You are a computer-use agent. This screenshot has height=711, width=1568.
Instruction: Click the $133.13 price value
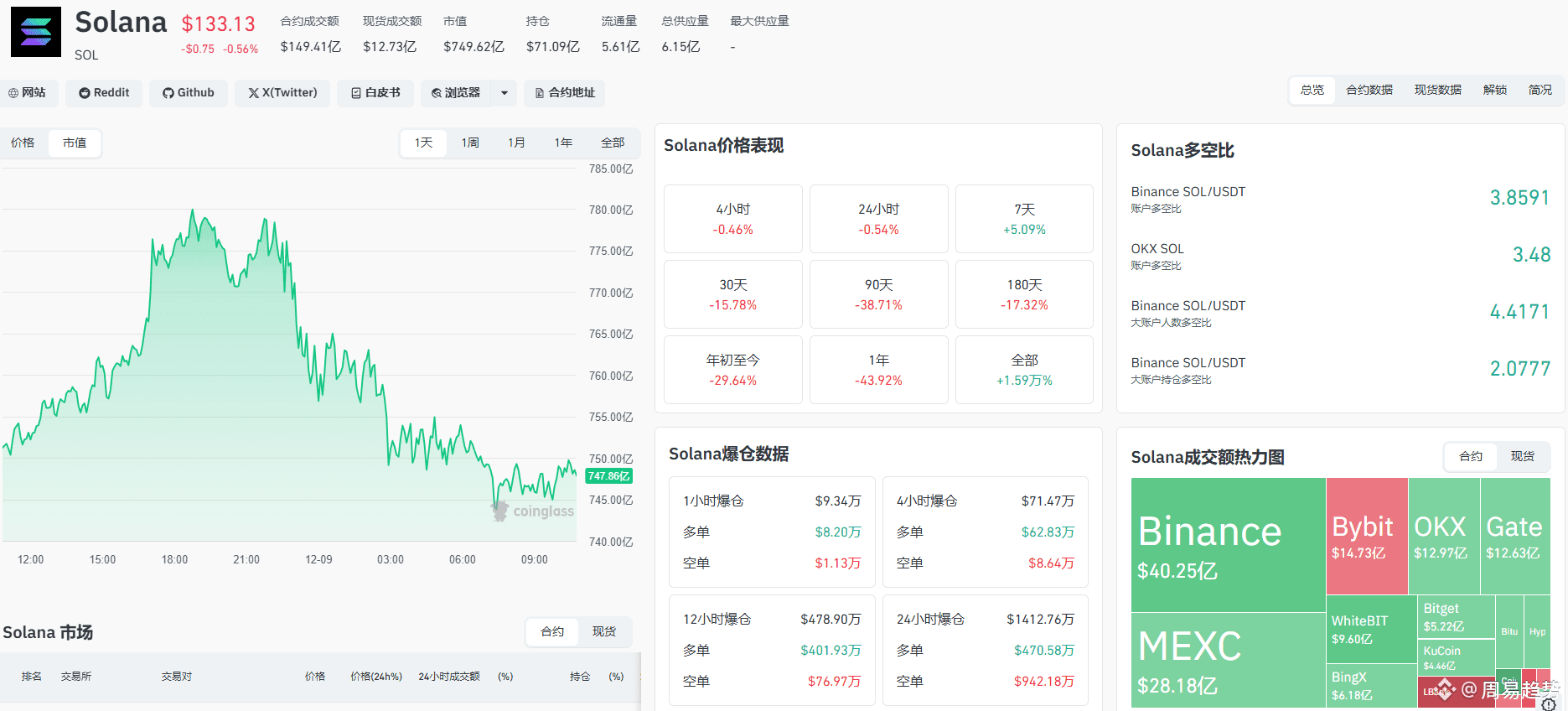[218, 24]
